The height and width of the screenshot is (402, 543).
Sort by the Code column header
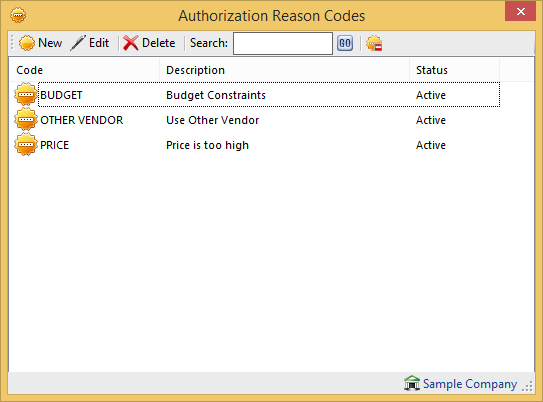pyautogui.click(x=84, y=70)
